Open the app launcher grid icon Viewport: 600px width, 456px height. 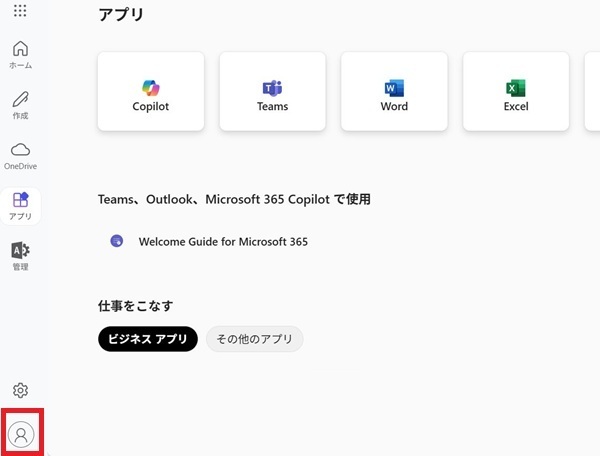[x=20, y=11]
